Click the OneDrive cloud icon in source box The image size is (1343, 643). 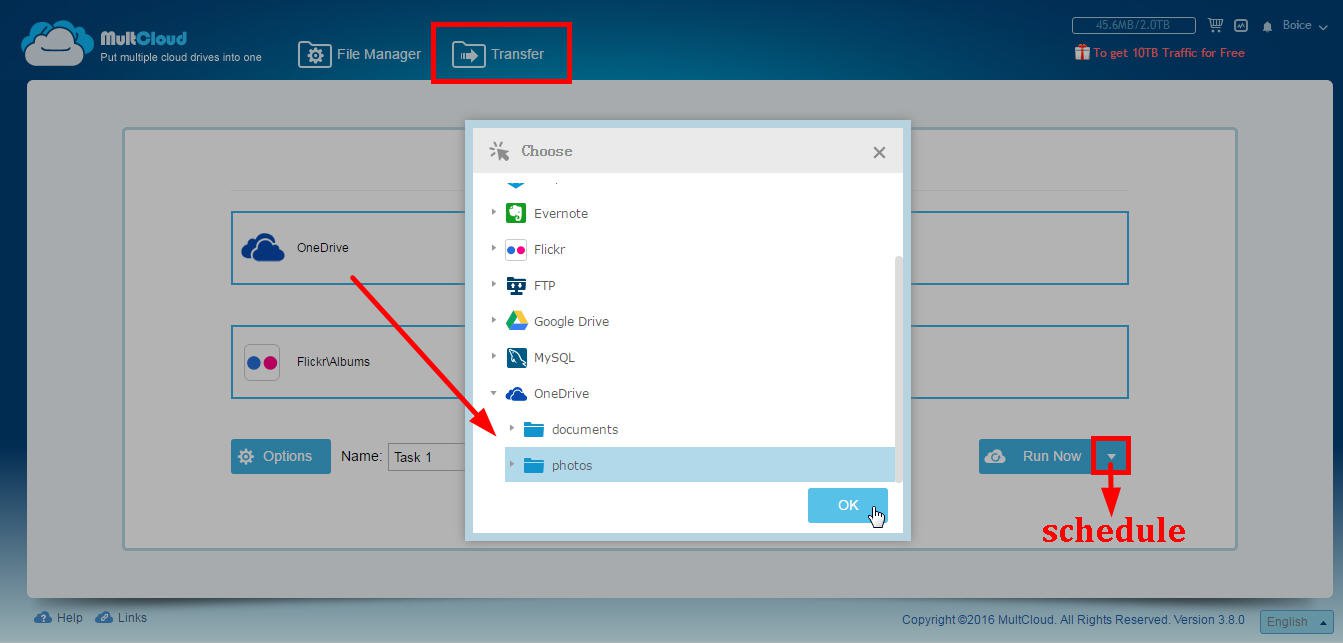click(x=263, y=248)
